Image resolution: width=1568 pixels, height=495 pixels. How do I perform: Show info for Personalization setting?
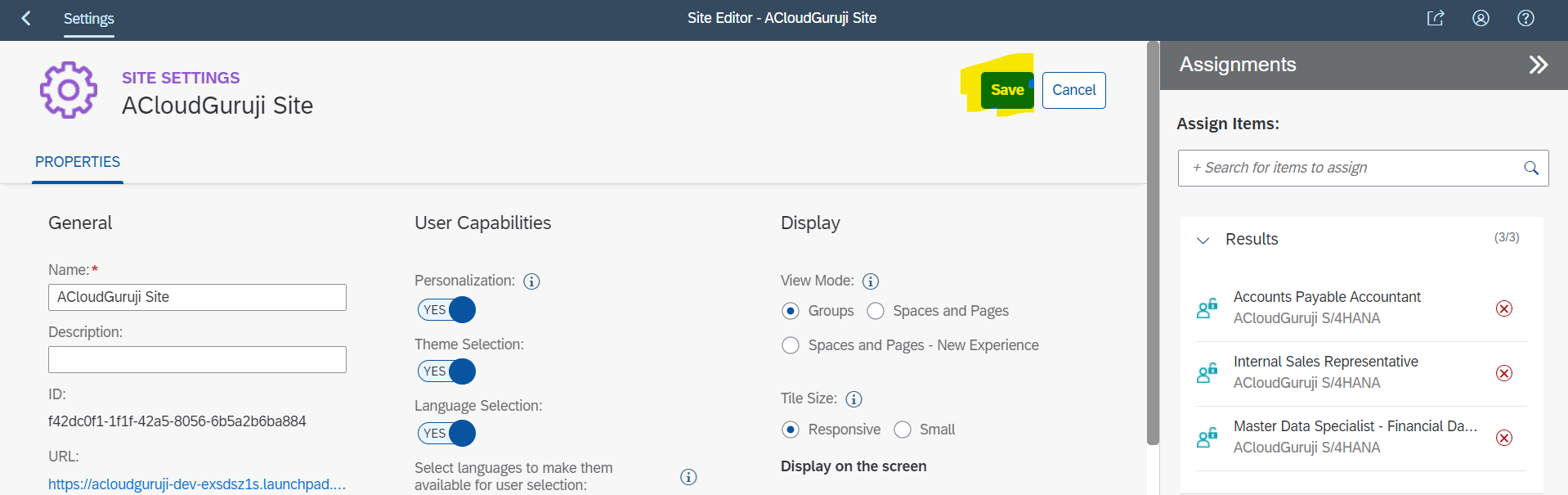click(x=531, y=281)
